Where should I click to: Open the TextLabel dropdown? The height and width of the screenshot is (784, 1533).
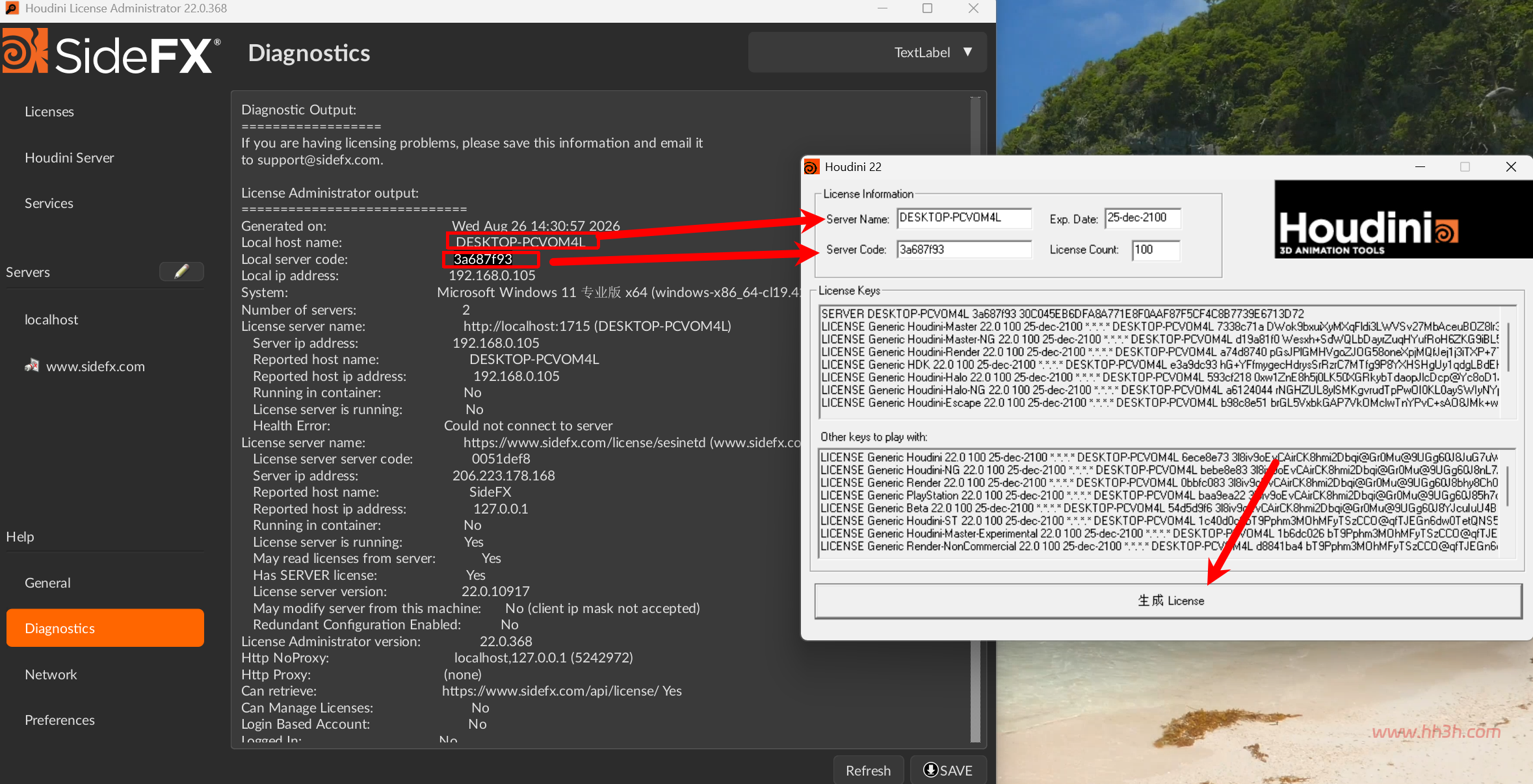(x=867, y=52)
